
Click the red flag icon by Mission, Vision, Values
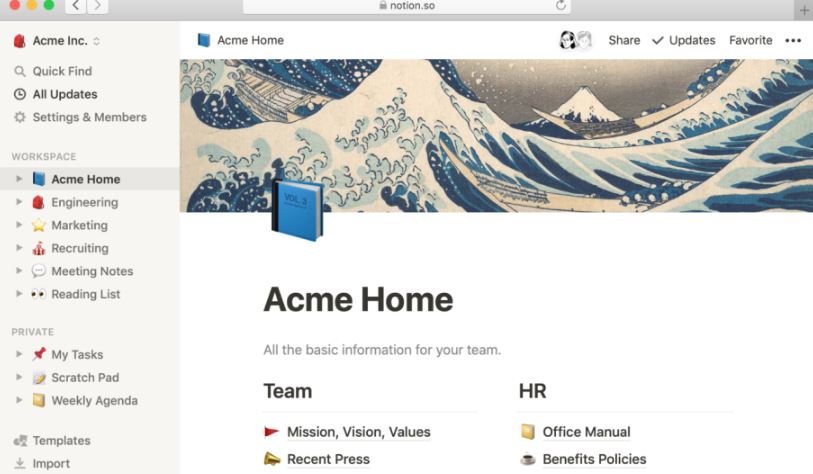point(271,431)
